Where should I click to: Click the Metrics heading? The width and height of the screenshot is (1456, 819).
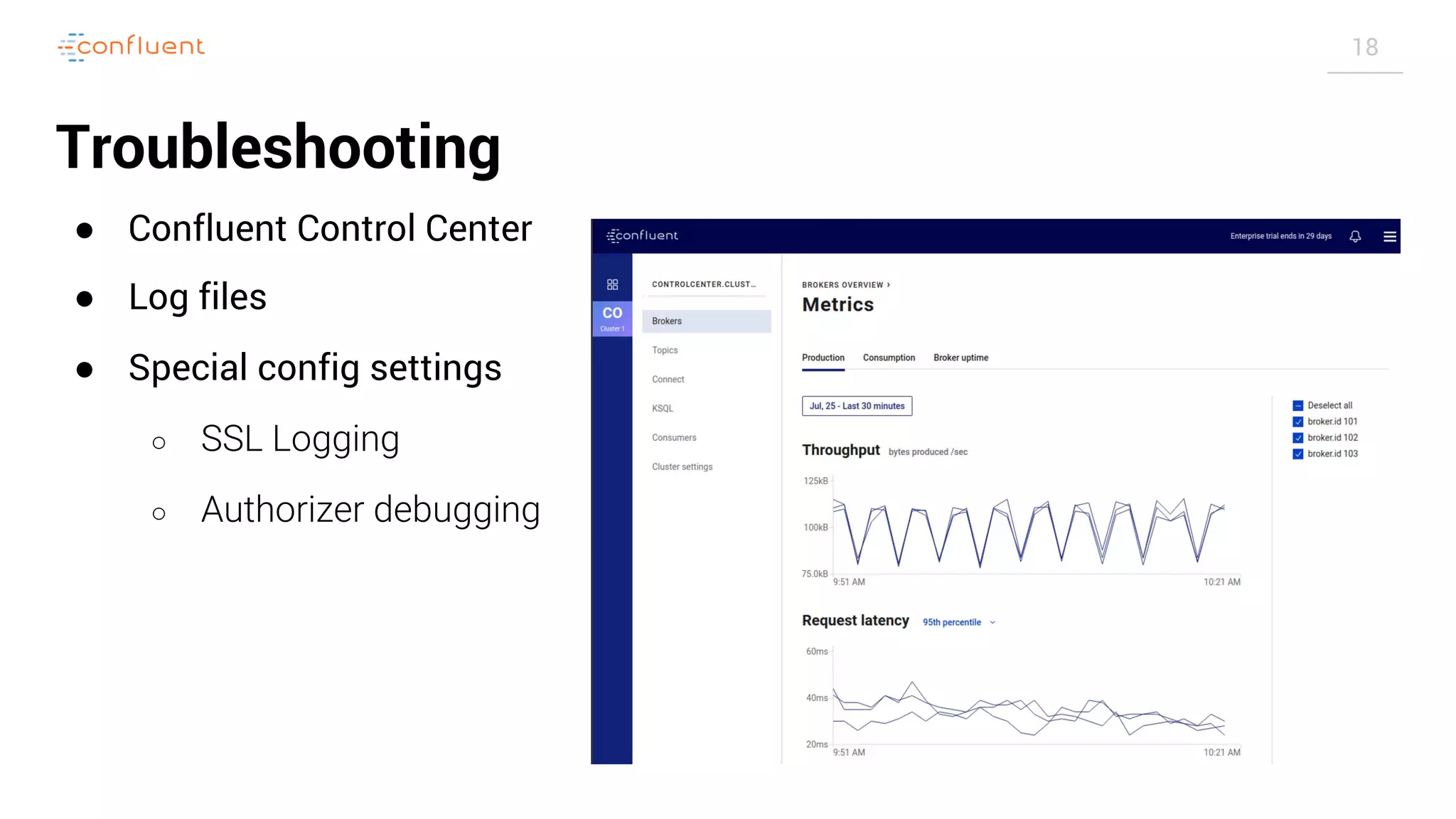837,305
